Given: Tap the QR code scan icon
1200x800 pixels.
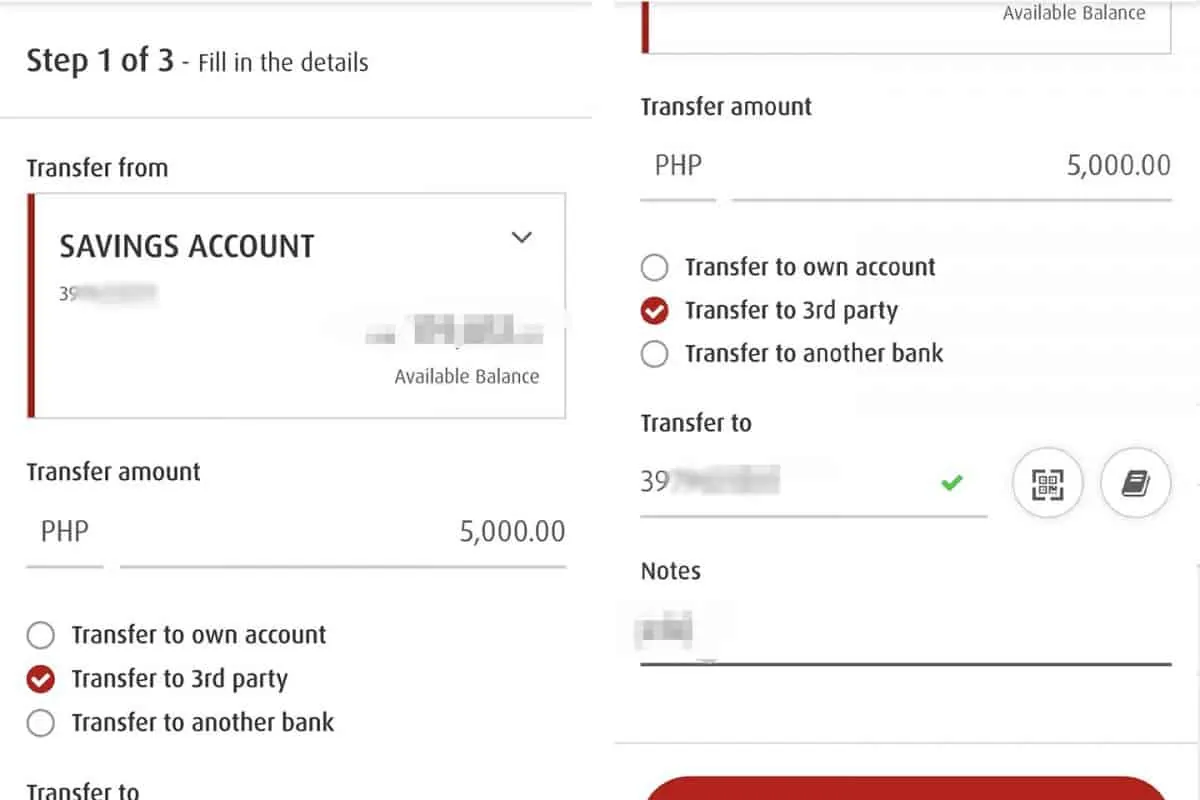Looking at the screenshot, I should (1047, 485).
